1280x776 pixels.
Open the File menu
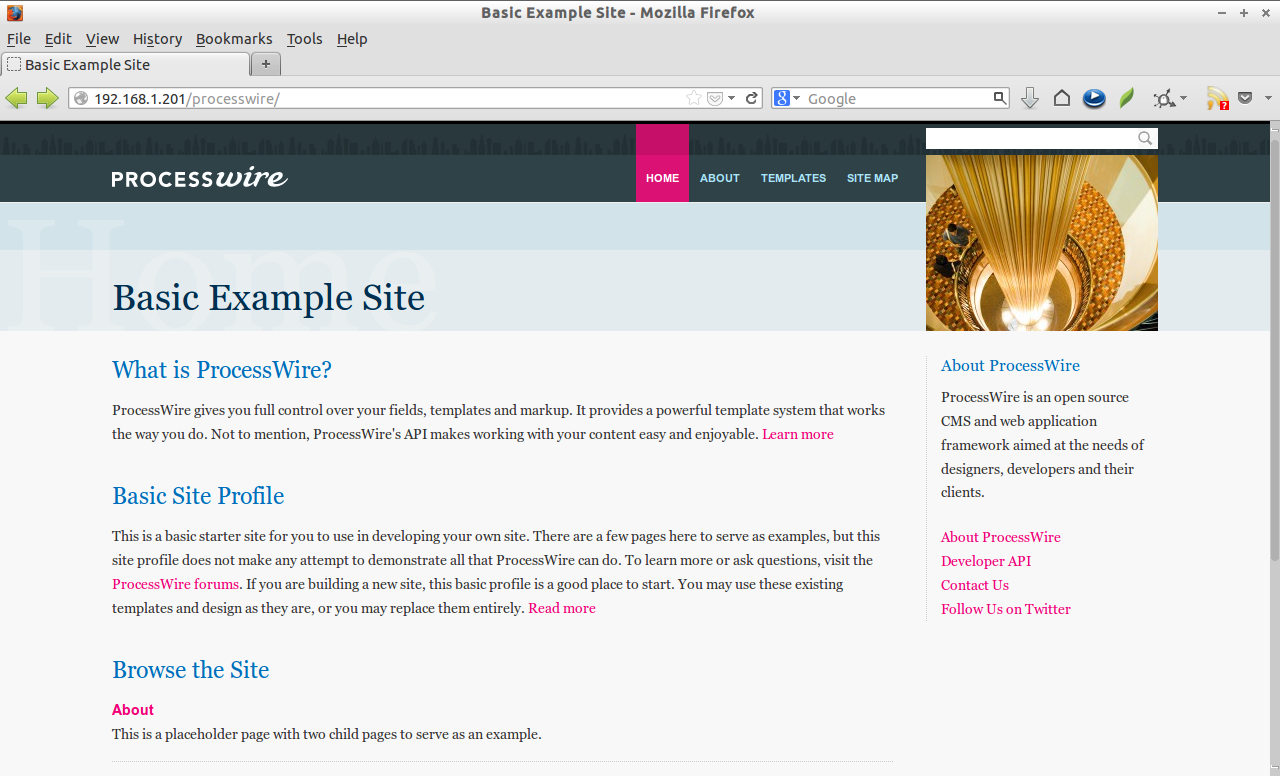(19, 39)
